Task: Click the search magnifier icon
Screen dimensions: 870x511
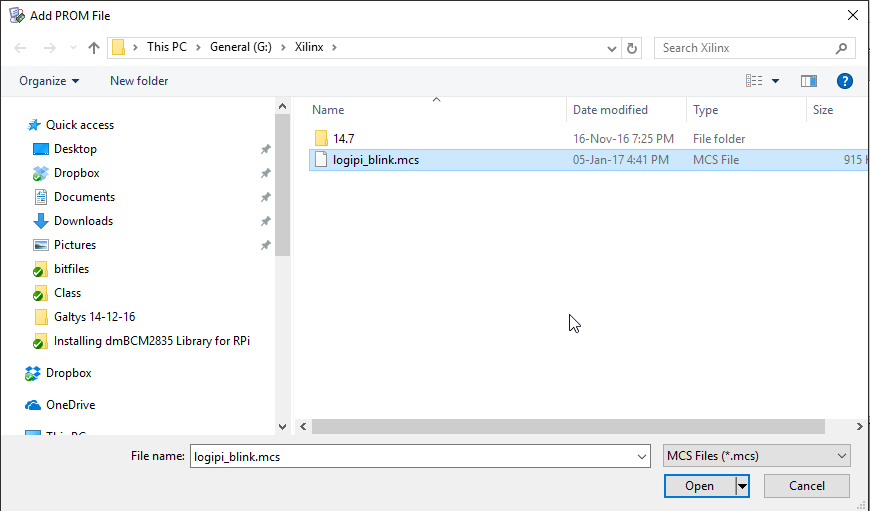Action: [842, 48]
